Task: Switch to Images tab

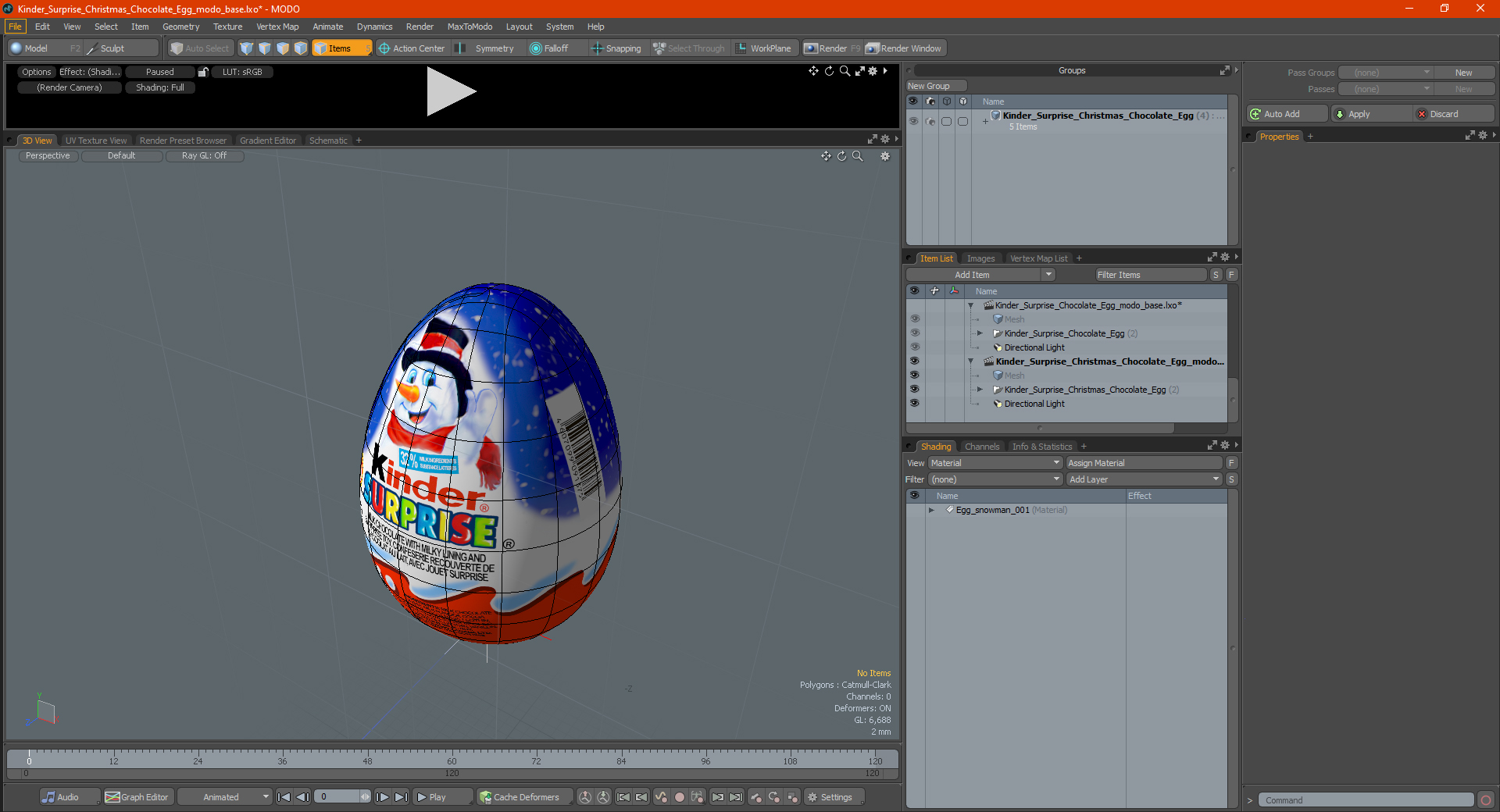Action: click(980, 258)
